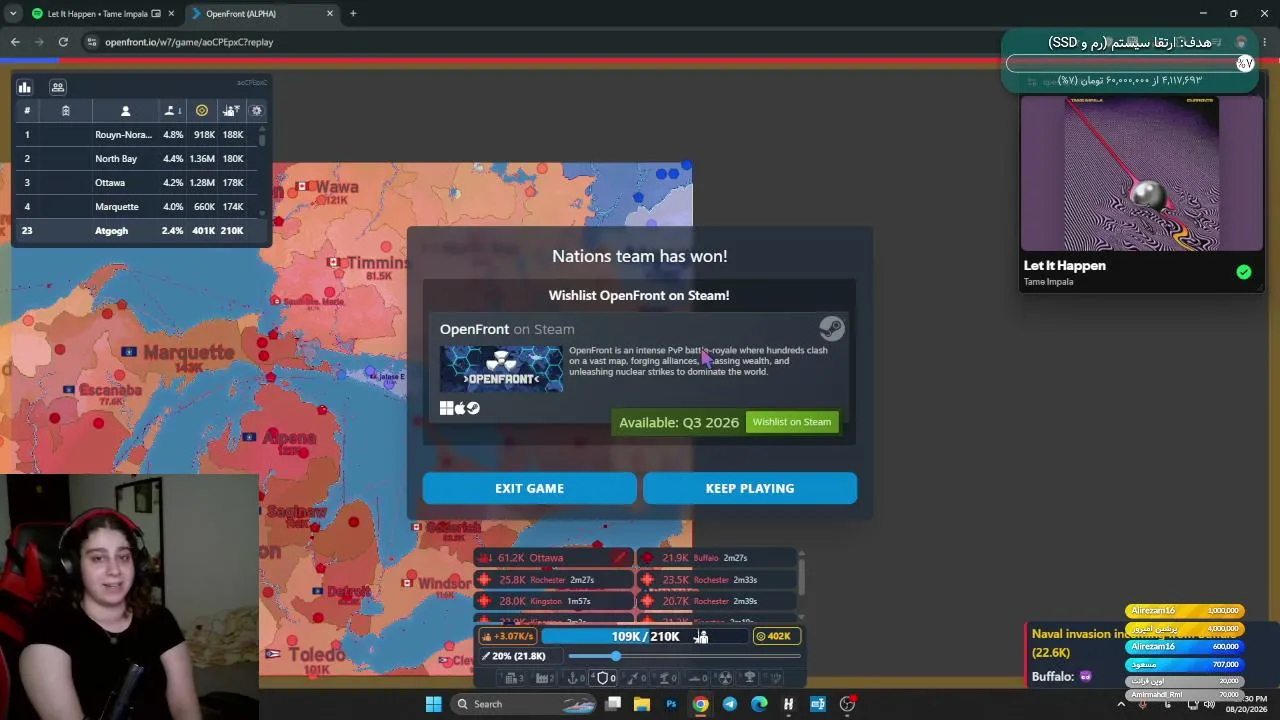Click the Steam logo in the promo card
Image resolution: width=1280 pixels, height=720 pixels.
(831, 329)
